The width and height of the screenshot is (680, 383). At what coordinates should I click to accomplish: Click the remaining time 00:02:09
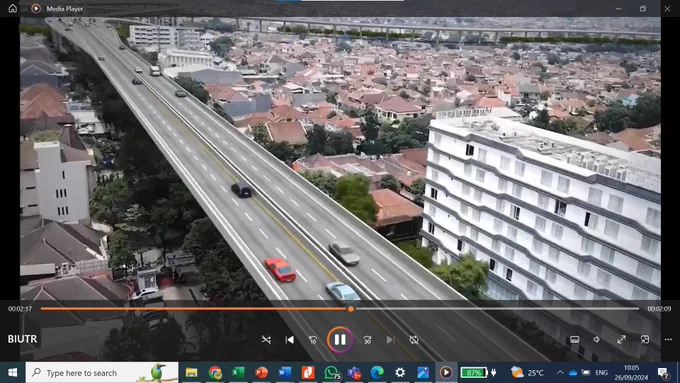click(659, 309)
